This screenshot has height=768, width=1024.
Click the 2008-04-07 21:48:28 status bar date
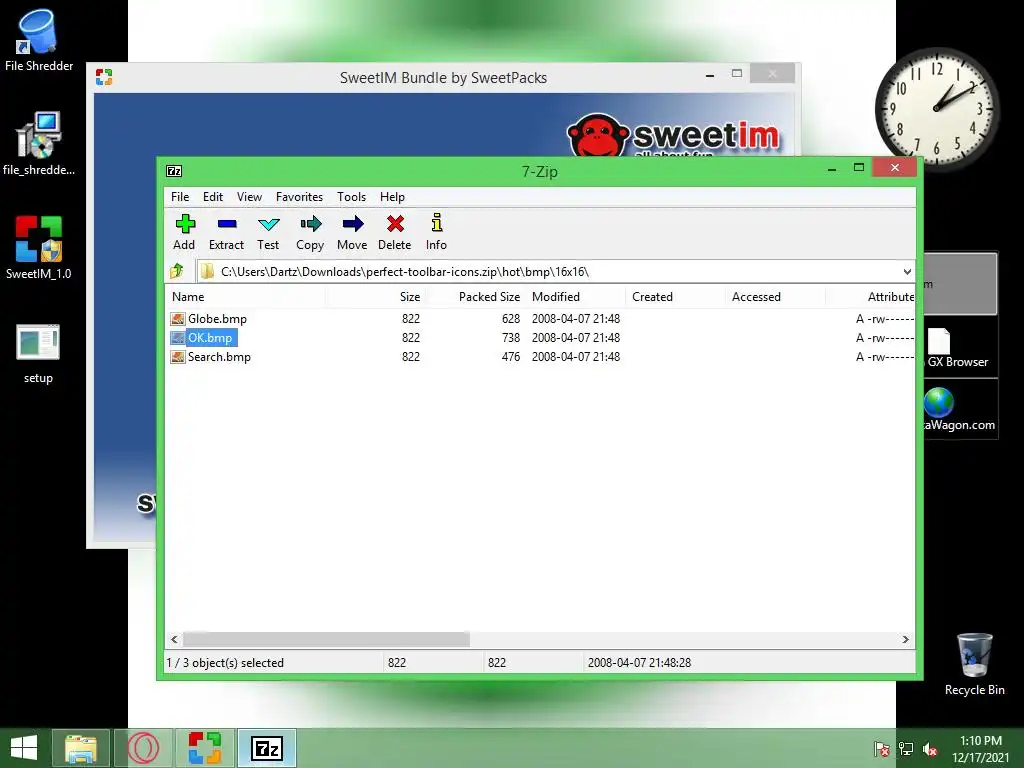point(639,662)
